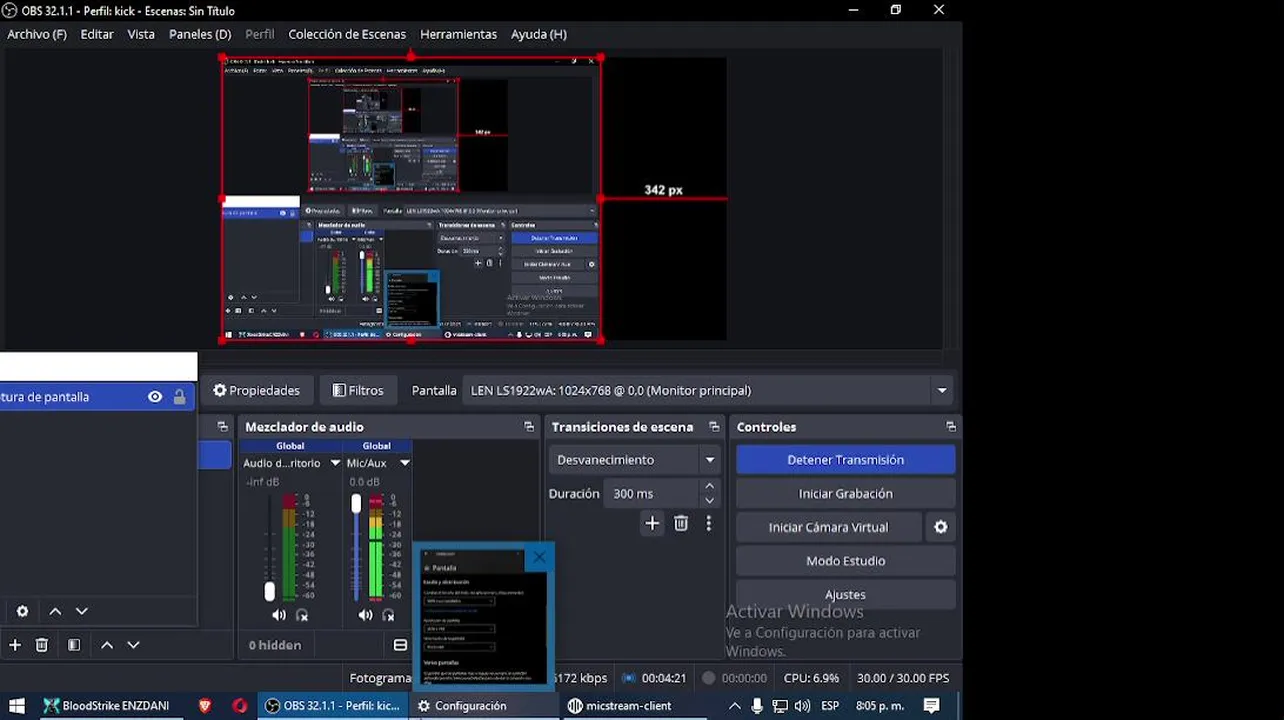Click Iniciar Grabación button

pyautogui.click(x=846, y=494)
